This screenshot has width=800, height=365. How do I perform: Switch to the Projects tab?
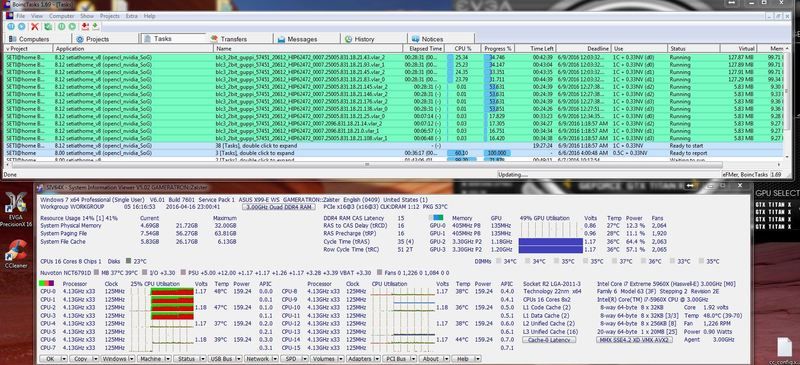(105, 39)
